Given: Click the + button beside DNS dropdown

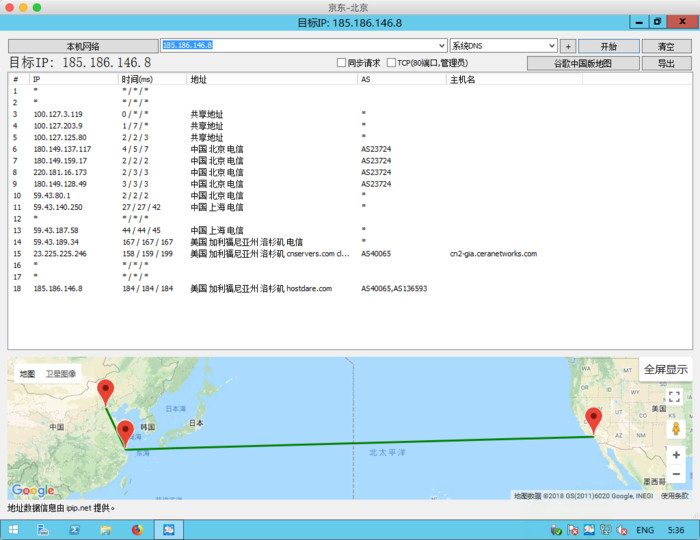Looking at the screenshot, I should point(568,46).
